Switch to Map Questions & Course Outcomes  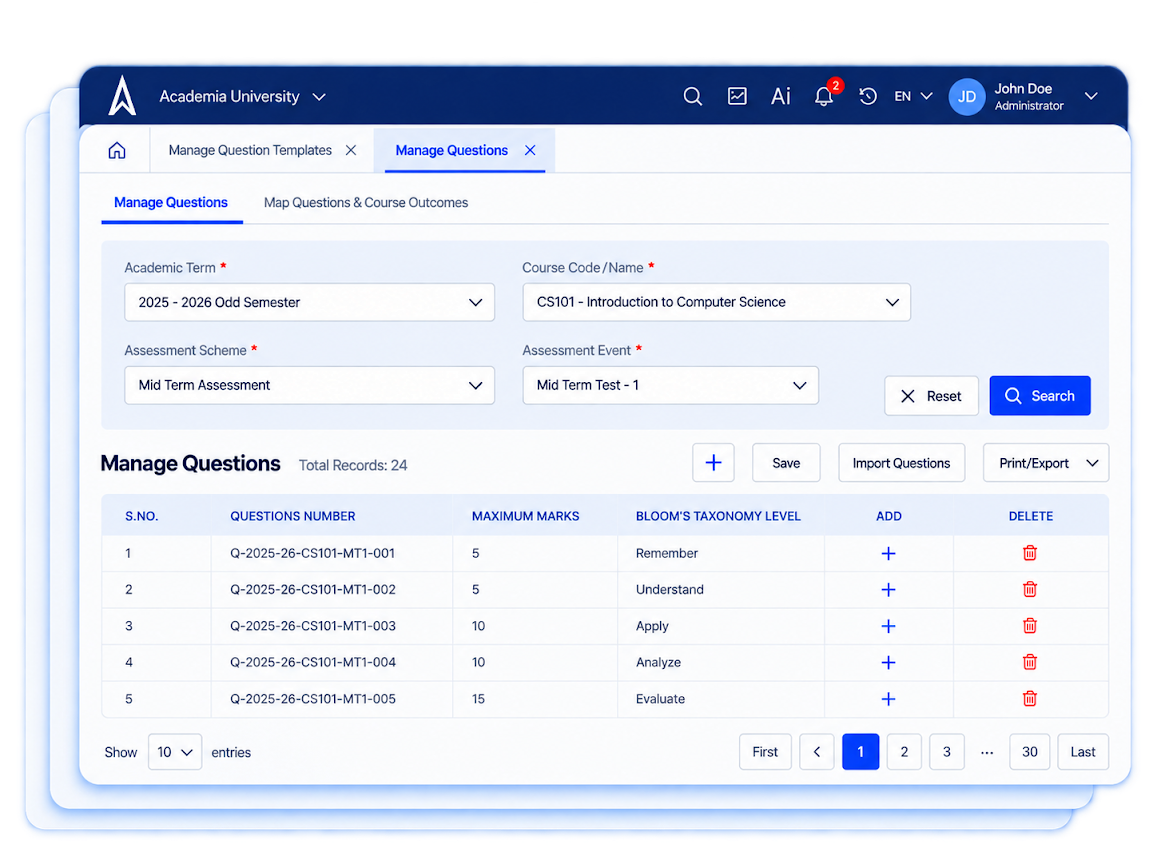(x=366, y=202)
